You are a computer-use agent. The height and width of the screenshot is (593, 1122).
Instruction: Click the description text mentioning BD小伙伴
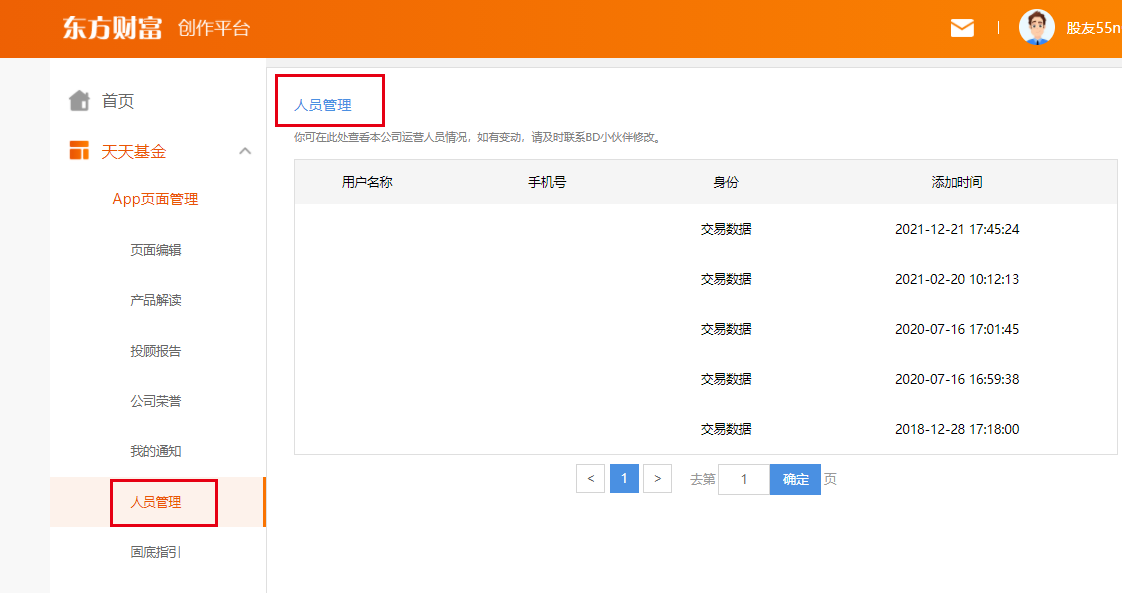[479, 137]
